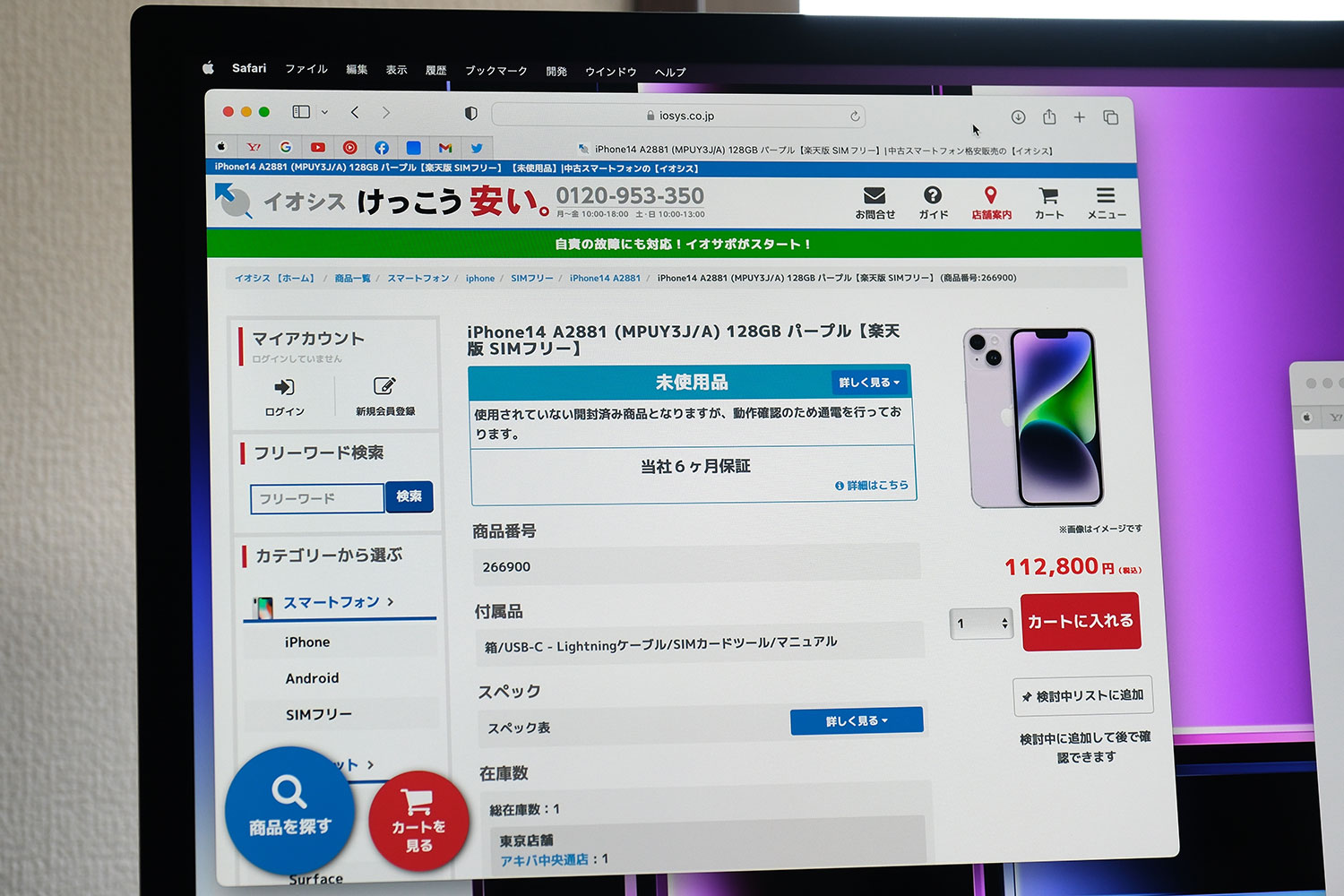Go to iPhone14 A2881 breadcrumb
Viewport: 1344px width, 896px height.
[x=605, y=279]
